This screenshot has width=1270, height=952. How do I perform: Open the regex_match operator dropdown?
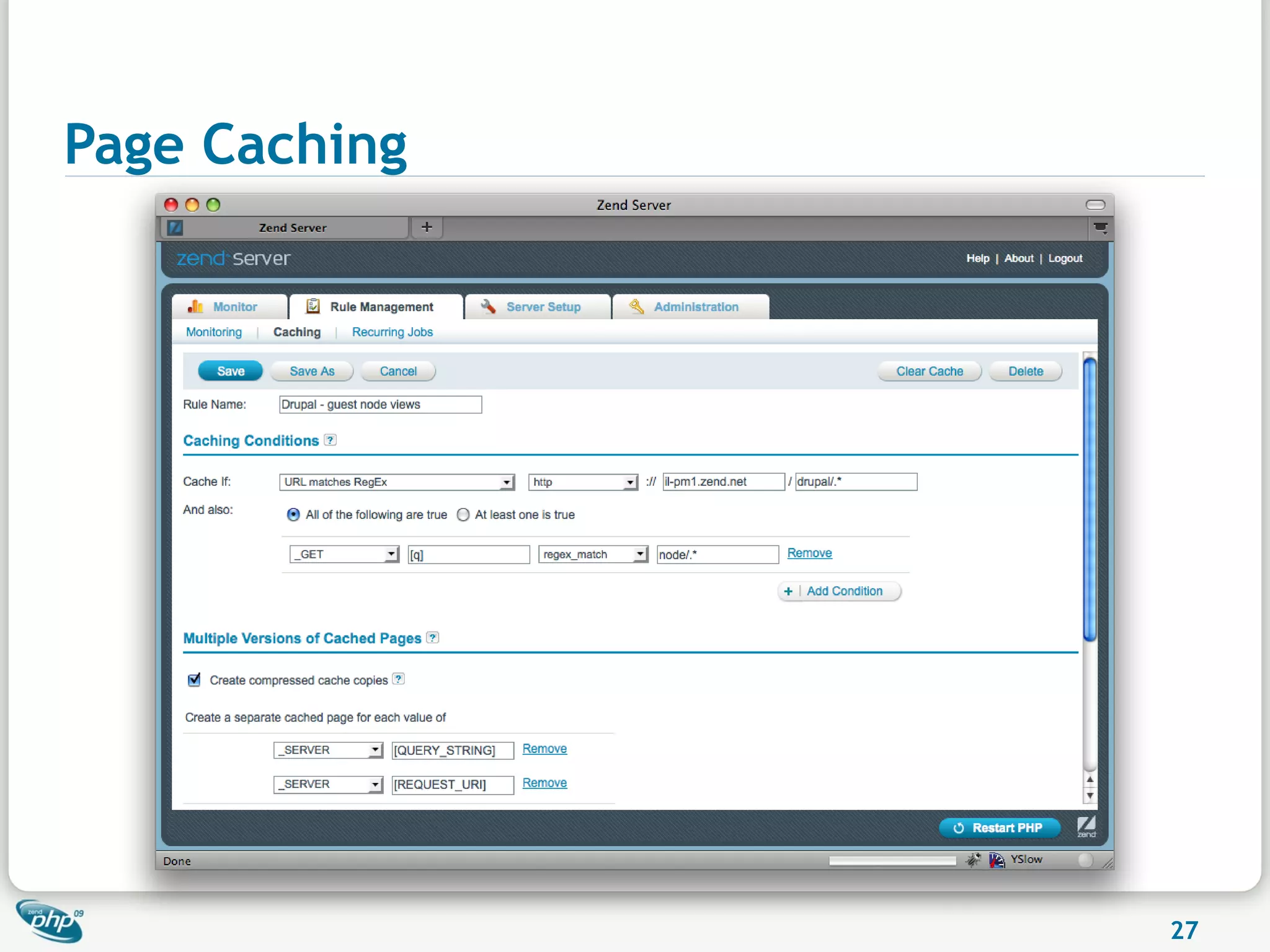coord(593,554)
